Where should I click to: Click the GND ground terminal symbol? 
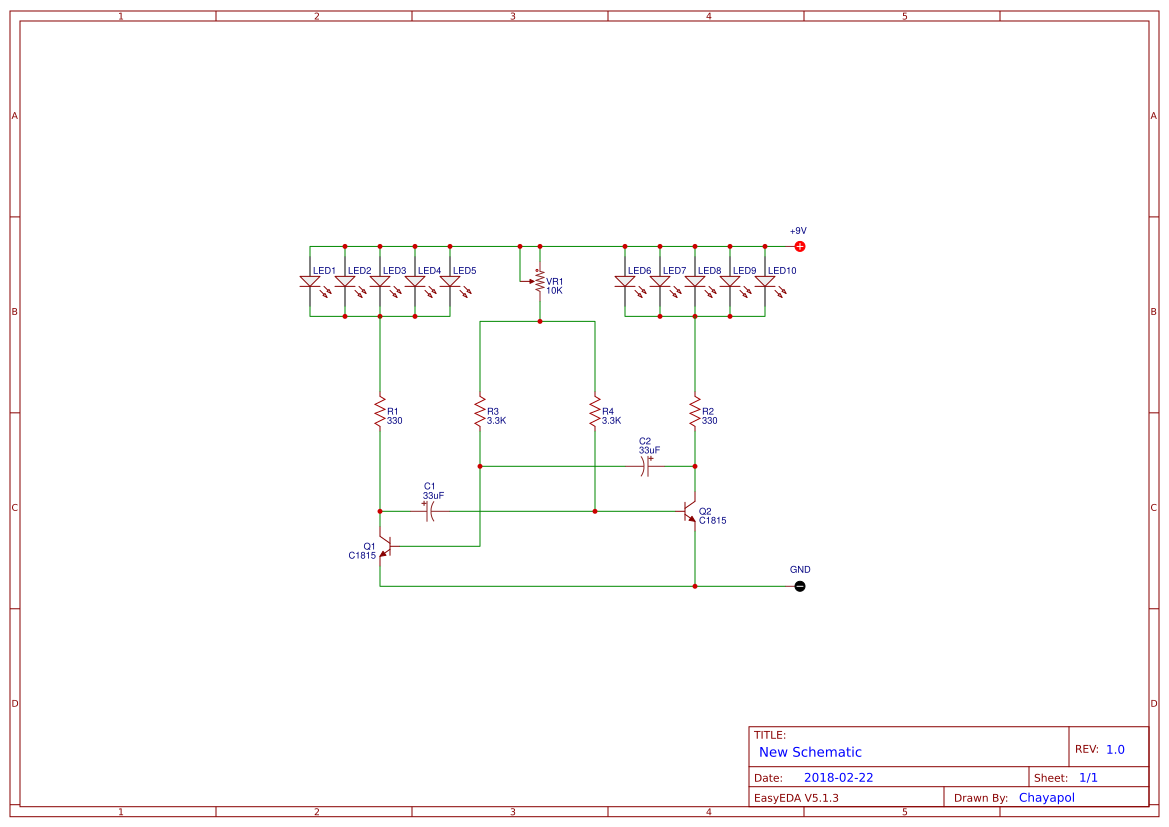pos(799,586)
